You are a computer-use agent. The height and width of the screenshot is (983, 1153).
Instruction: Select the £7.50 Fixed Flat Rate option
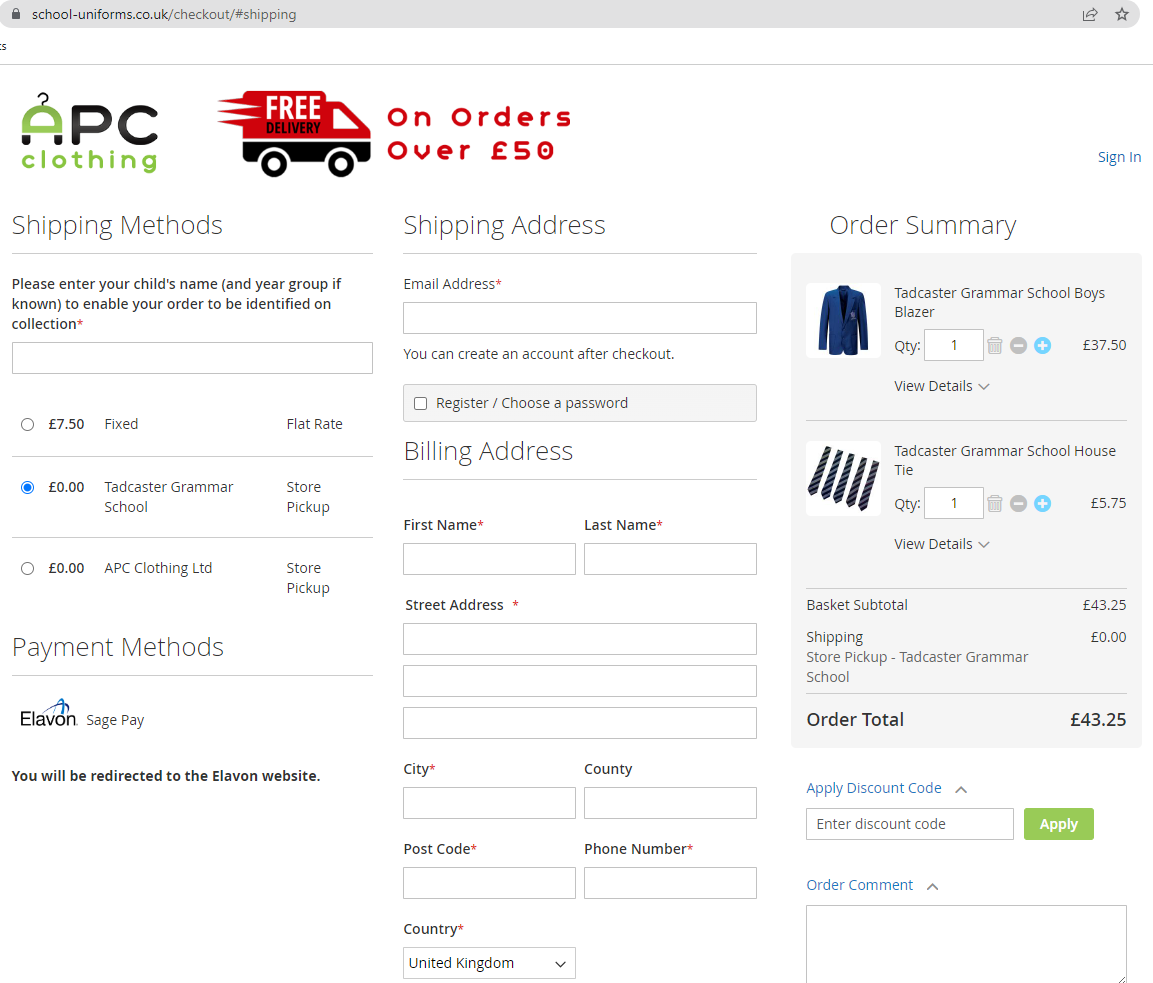[x=27, y=424]
